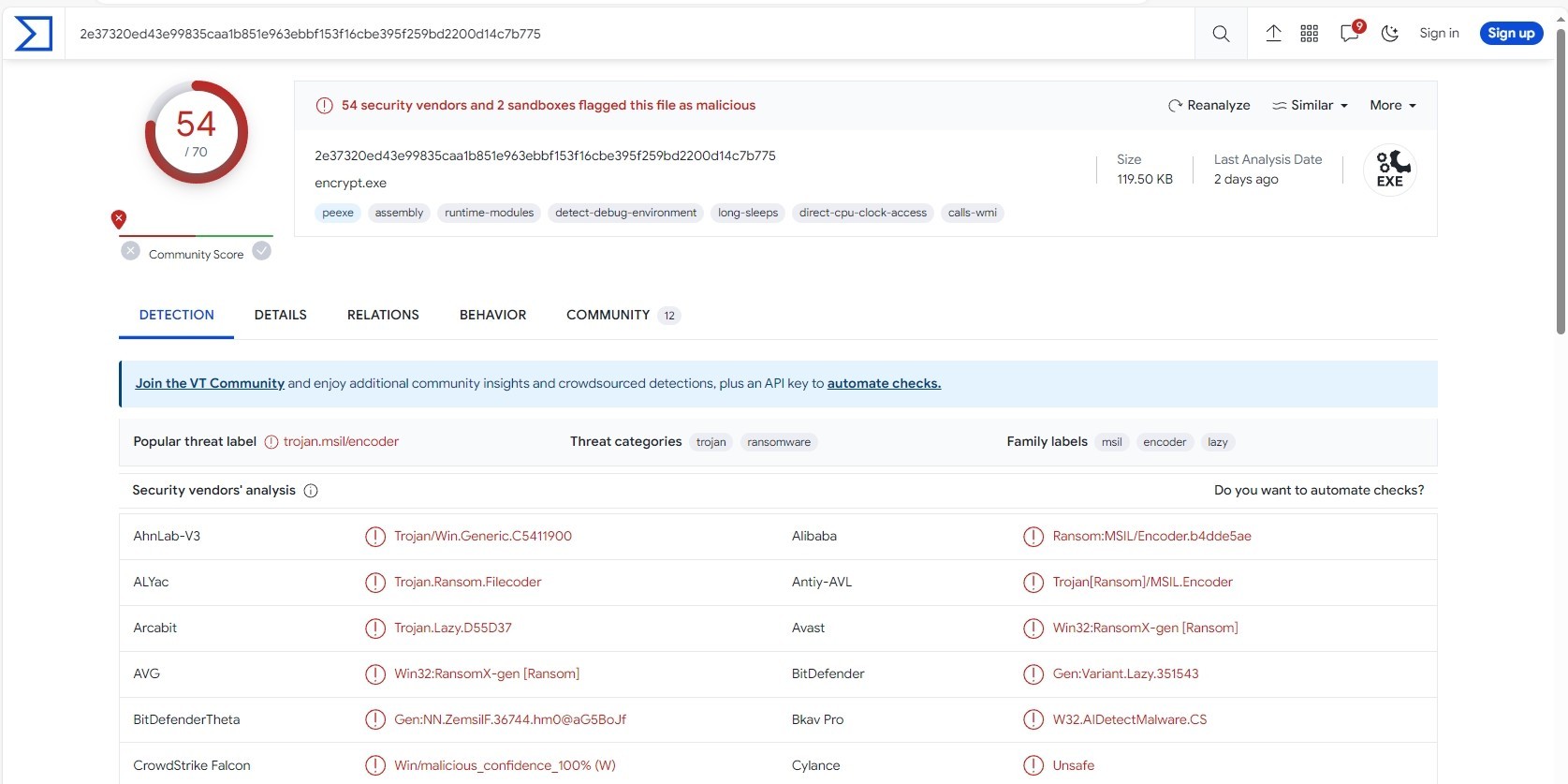Image resolution: width=1568 pixels, height=784 pixels.
Task: Click the ransomware threat category chip
Action: click(779, 442)
